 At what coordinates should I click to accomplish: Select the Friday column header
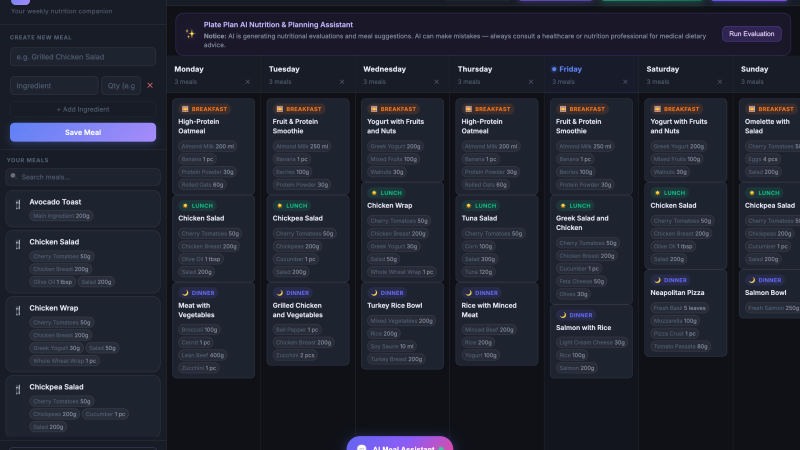[566, 69]
